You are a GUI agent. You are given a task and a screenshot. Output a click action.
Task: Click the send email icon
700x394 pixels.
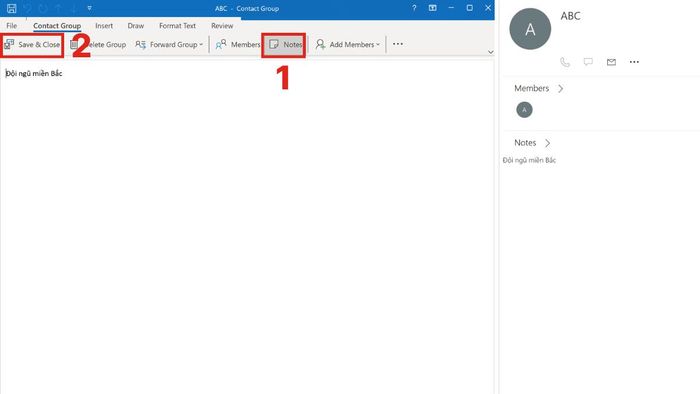611,62
